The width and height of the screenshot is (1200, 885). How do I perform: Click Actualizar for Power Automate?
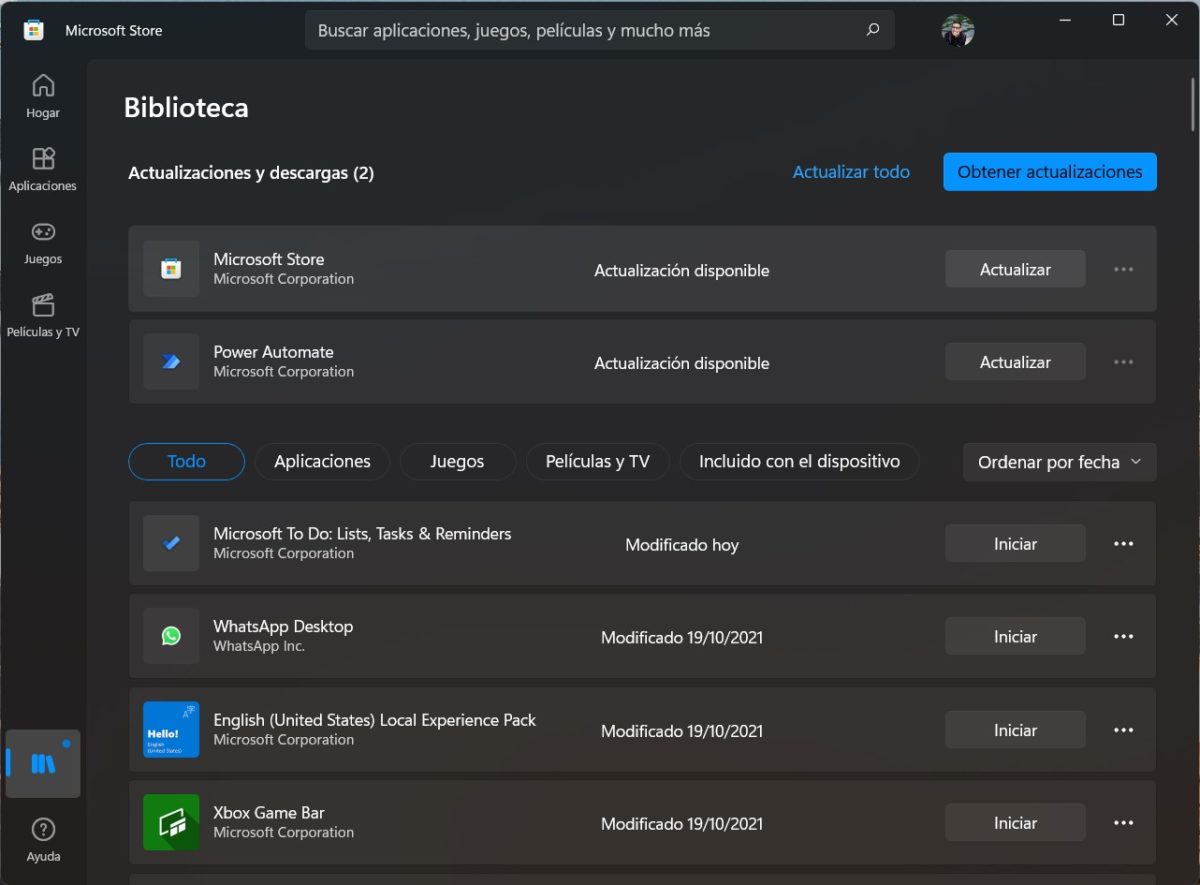click(1015, 362)
